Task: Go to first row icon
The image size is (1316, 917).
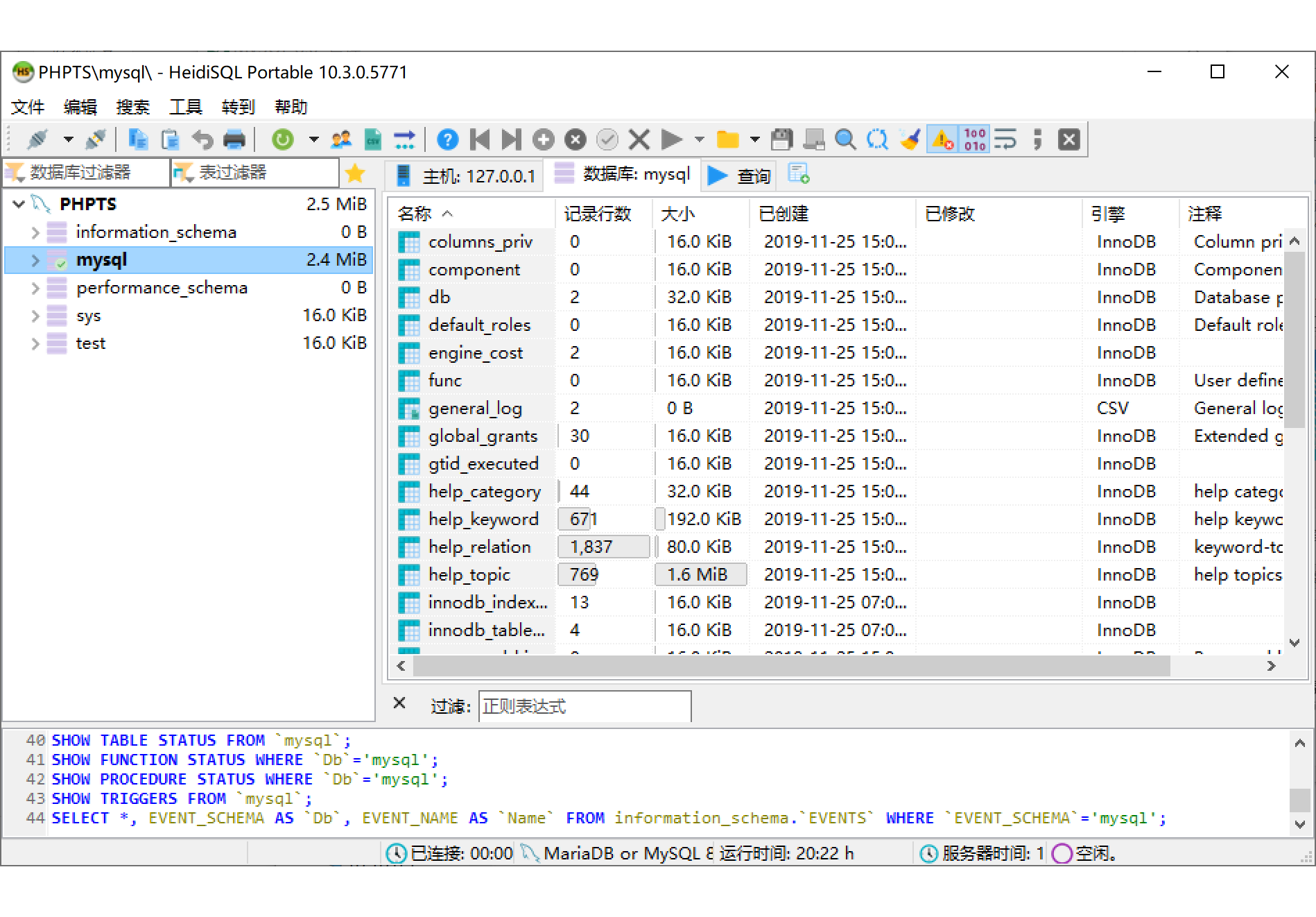Action: pos(479,139)
